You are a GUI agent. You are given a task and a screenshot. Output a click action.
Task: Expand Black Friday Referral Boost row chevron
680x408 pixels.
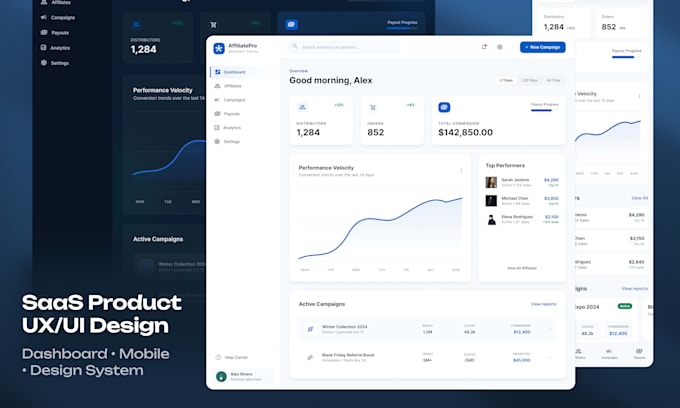coord(550,357)
